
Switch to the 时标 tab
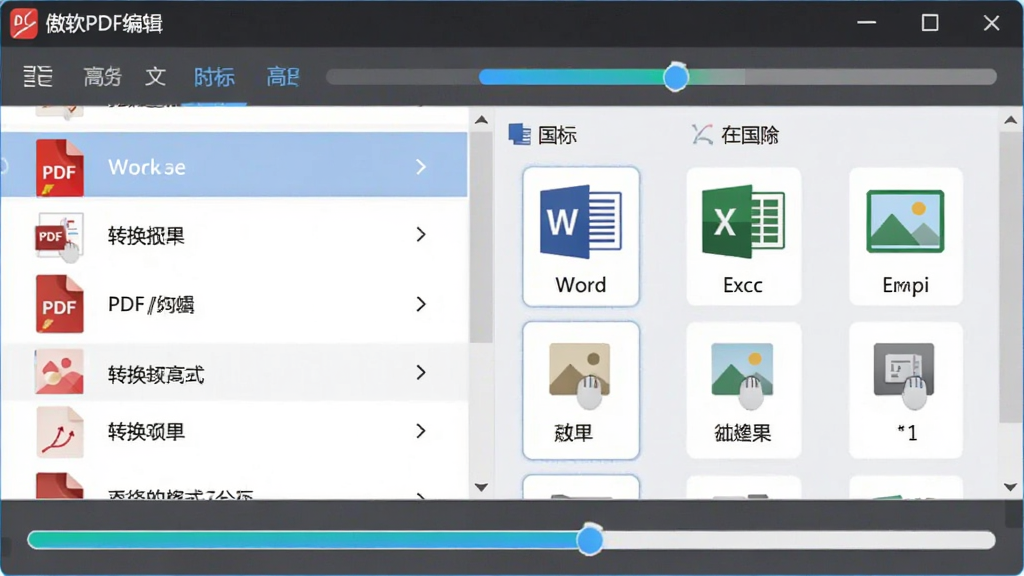click(x=214, y=77)
